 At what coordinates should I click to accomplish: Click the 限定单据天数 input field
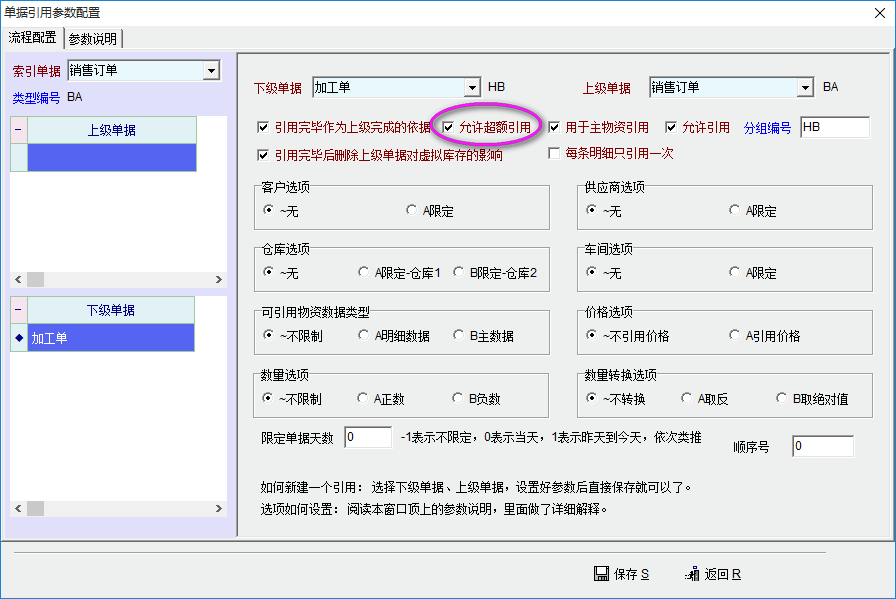click(368, 438)
